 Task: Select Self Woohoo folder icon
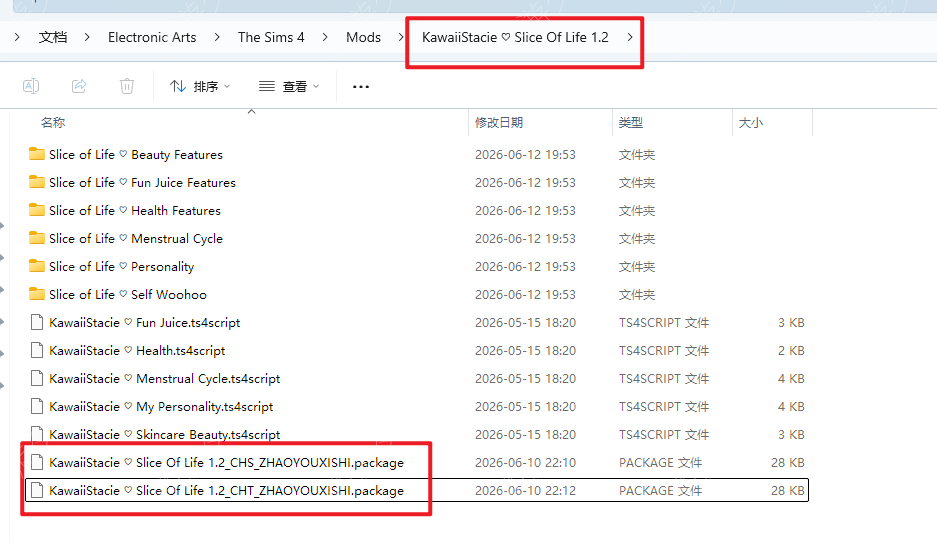(36, 294)
